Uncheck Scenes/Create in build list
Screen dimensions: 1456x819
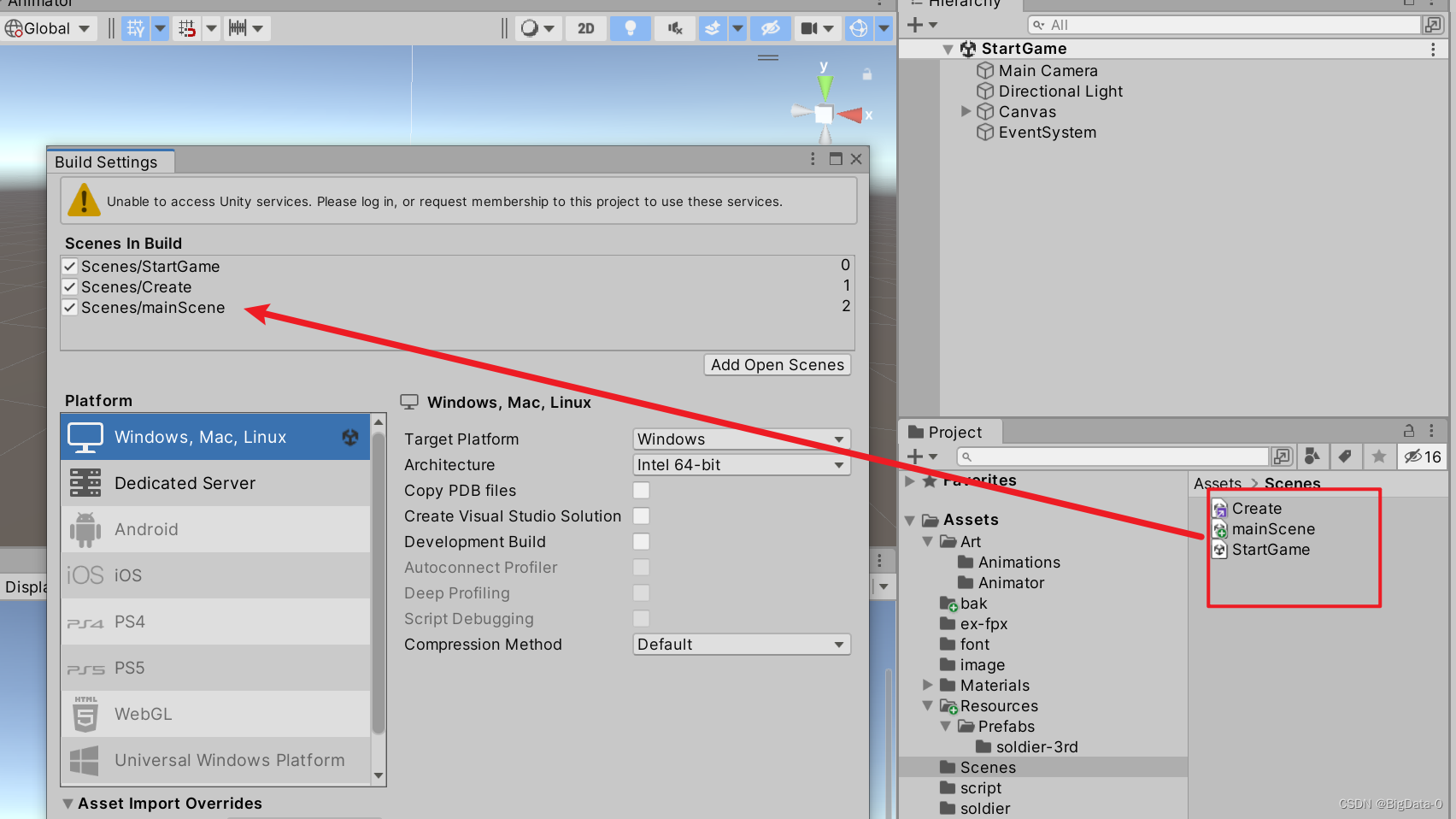tap(70, 287)
